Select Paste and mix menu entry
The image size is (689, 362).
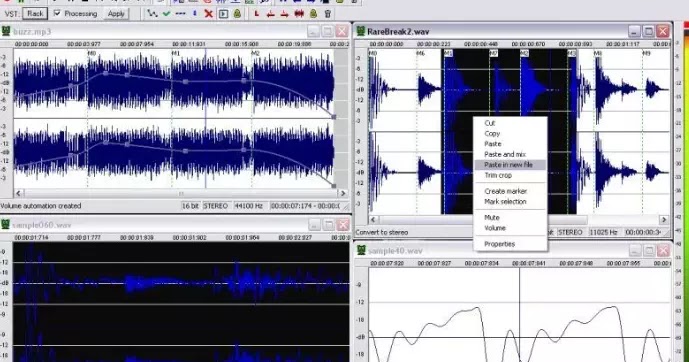(x=510, y=154)
